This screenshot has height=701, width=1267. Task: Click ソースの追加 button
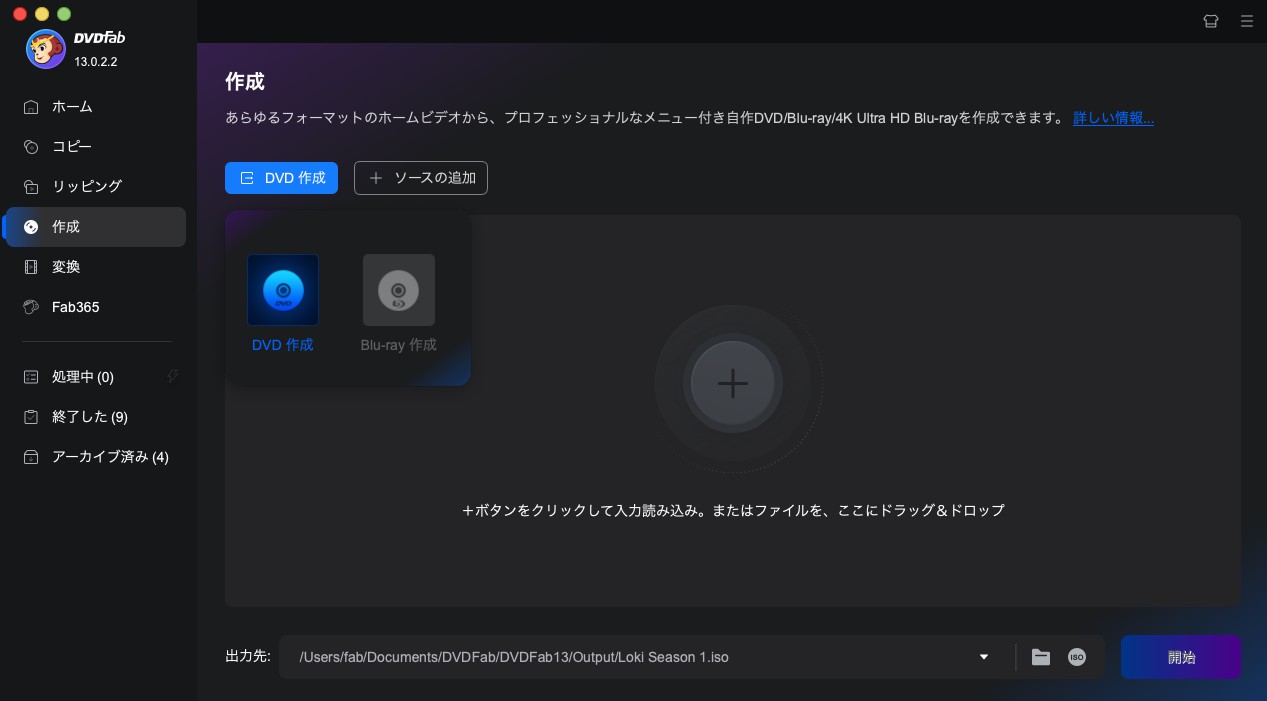click(x=421, y=178)
